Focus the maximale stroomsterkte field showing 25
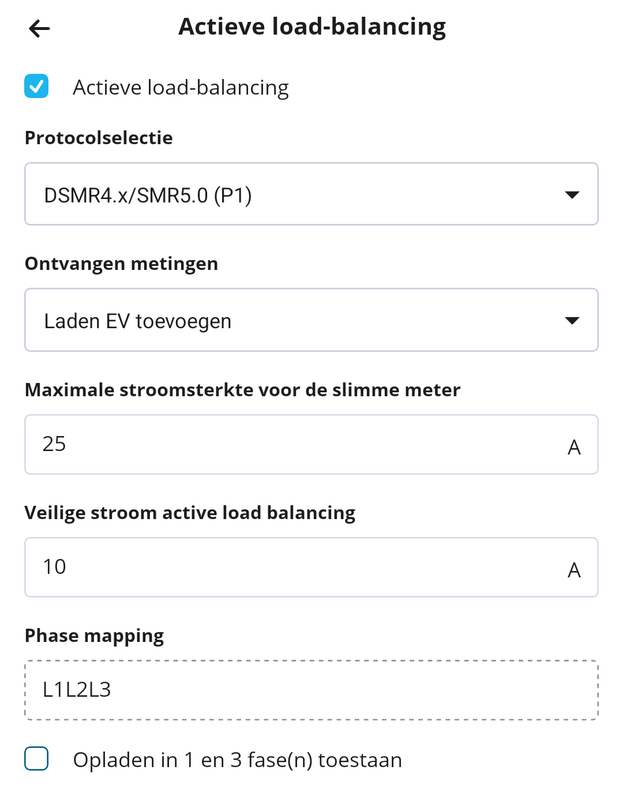The width and height of the screenshot is (623, 800). click(x=290, y=444)
